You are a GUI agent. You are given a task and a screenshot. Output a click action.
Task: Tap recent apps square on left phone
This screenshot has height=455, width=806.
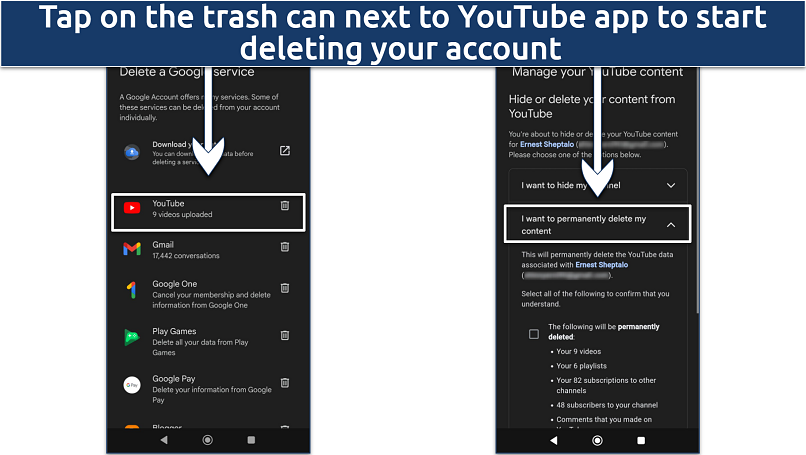click(x=251, y=440)
